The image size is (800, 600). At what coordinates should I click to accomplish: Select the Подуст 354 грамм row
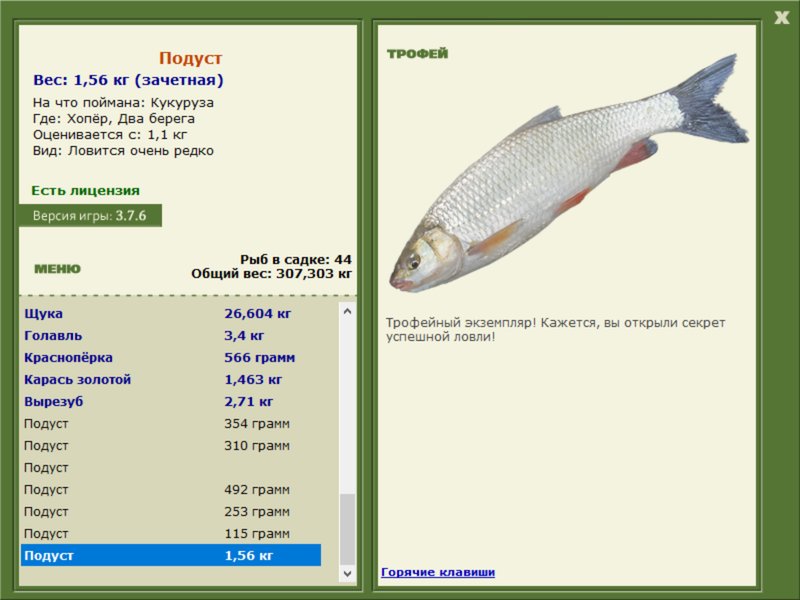(171, 423)
